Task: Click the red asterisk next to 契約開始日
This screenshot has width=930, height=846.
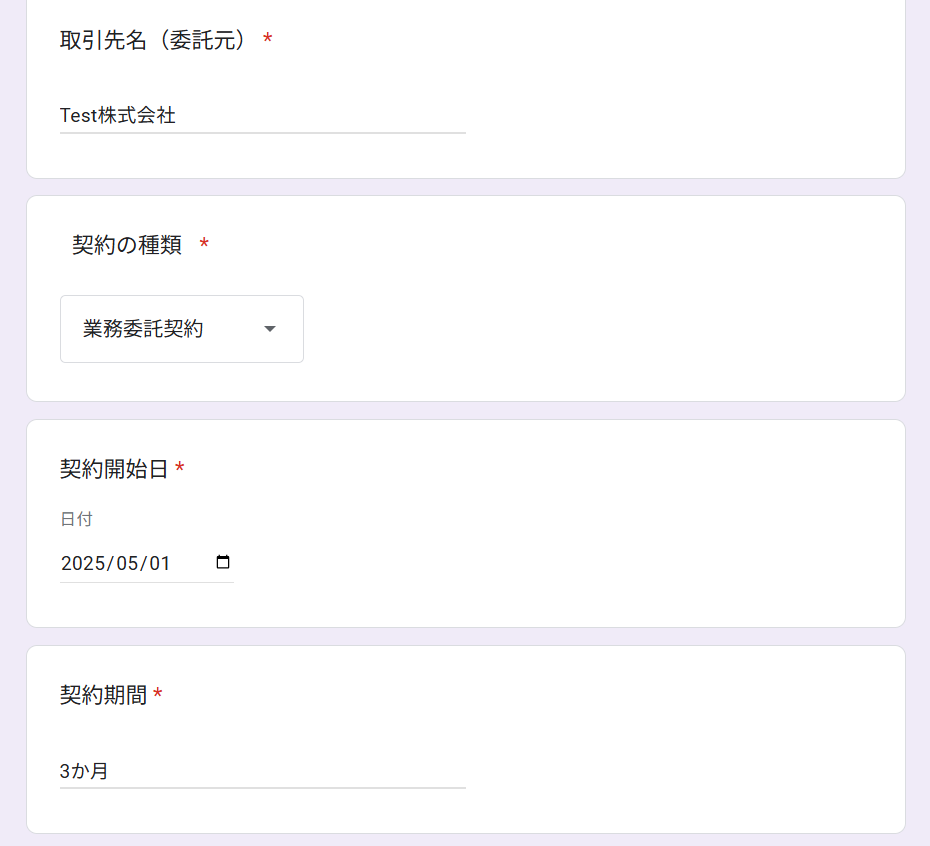Action: (180, 469)
